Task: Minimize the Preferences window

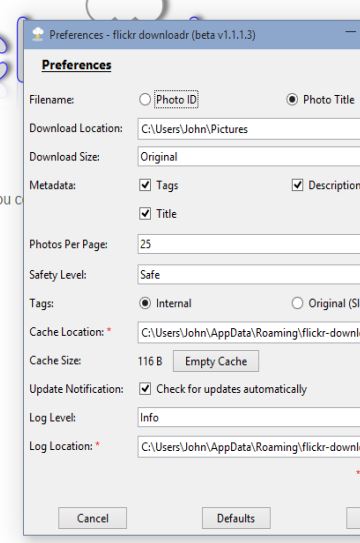Action: click(351, 32)
